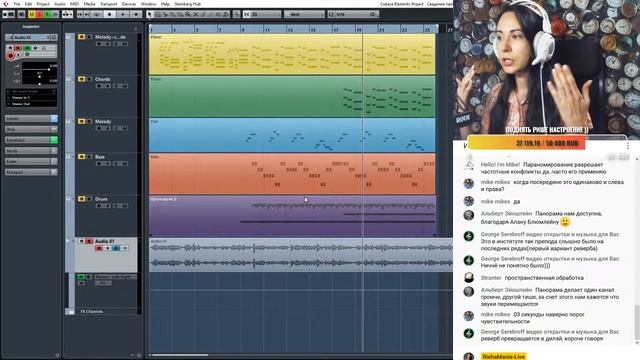Toggle the Cycle loop button
This screenshot has width=640, height=360.
click(x=98, y=14)
